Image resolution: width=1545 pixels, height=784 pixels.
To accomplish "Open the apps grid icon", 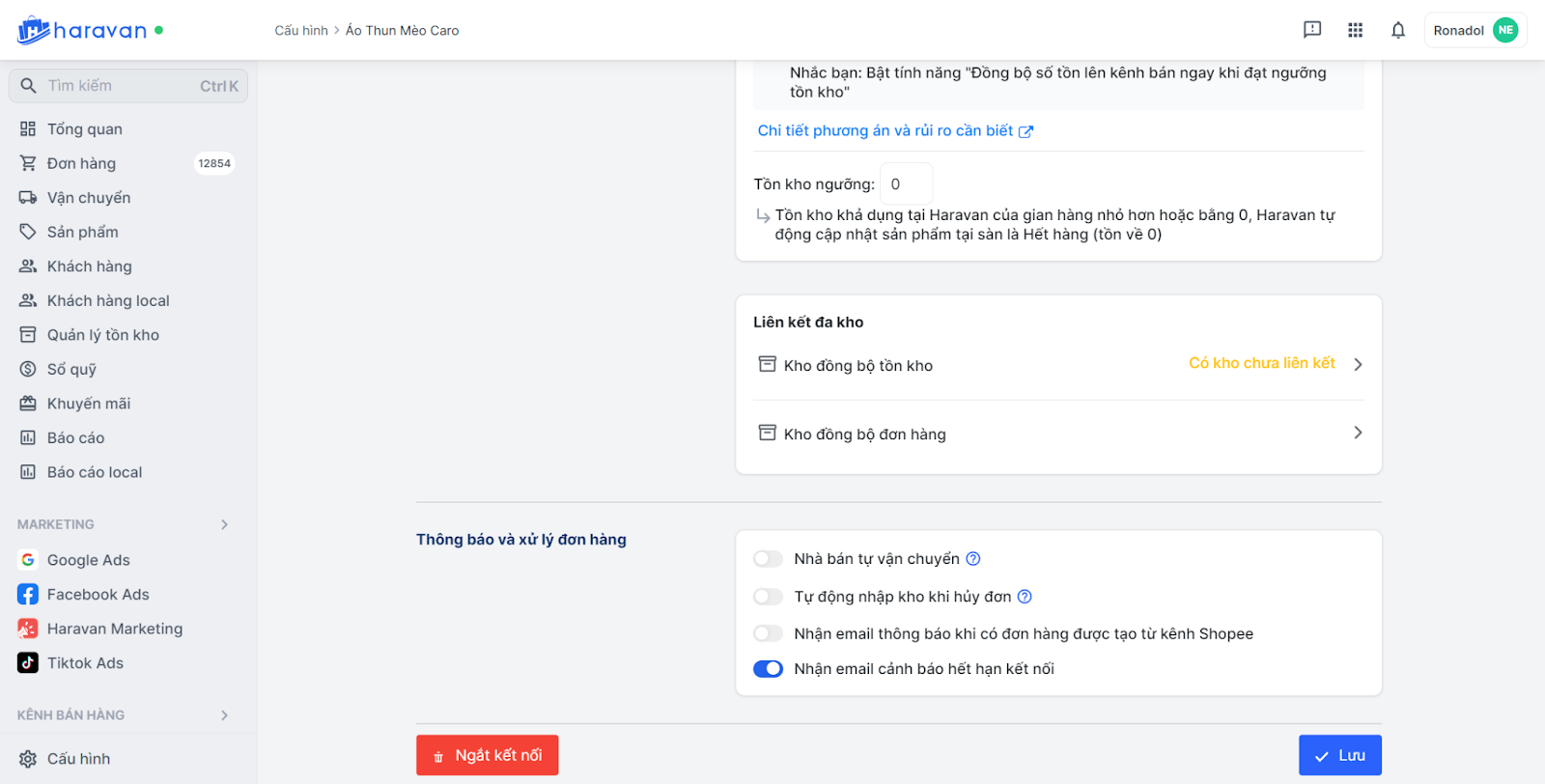I will (x=1355, y=30).
